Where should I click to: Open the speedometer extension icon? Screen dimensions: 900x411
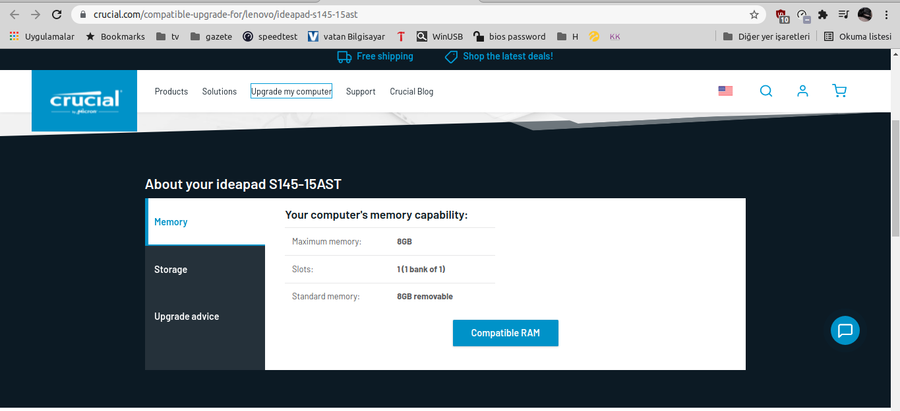pyautogui.click(x=803, y=15)
